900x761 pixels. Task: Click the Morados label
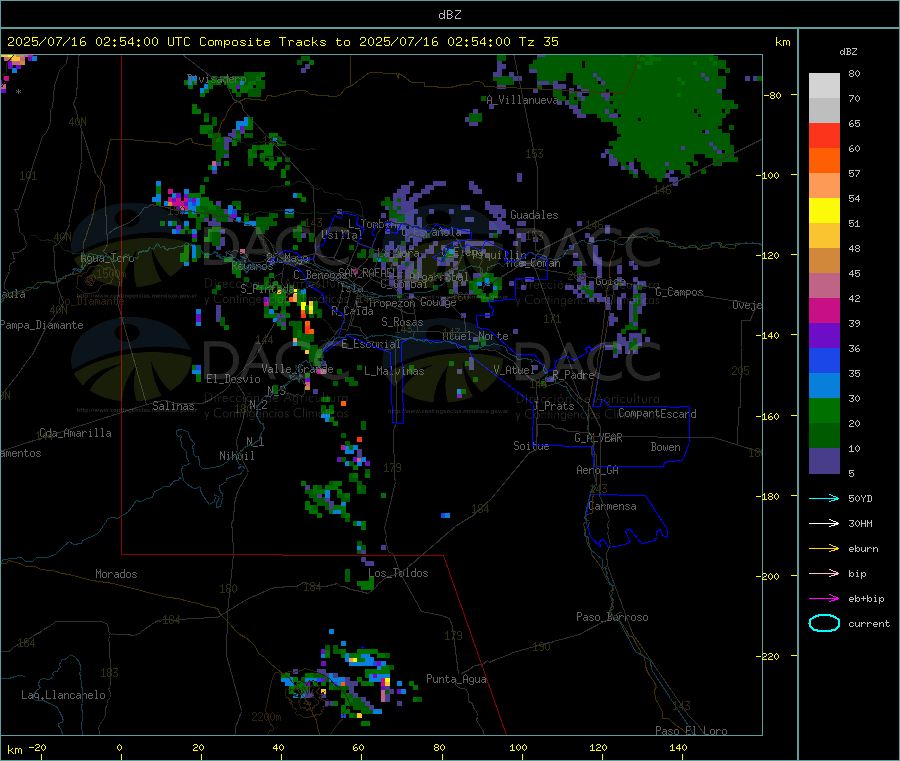116,574
